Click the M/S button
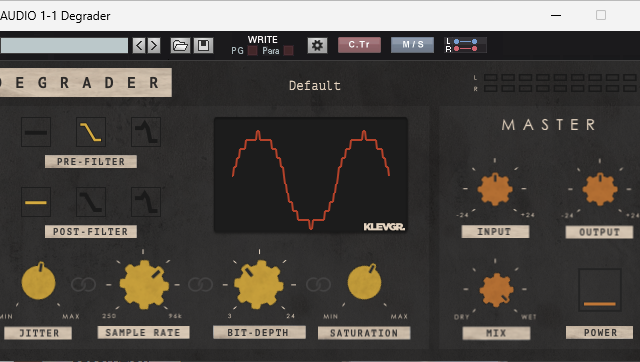The image size is (640, 362). 412,45
